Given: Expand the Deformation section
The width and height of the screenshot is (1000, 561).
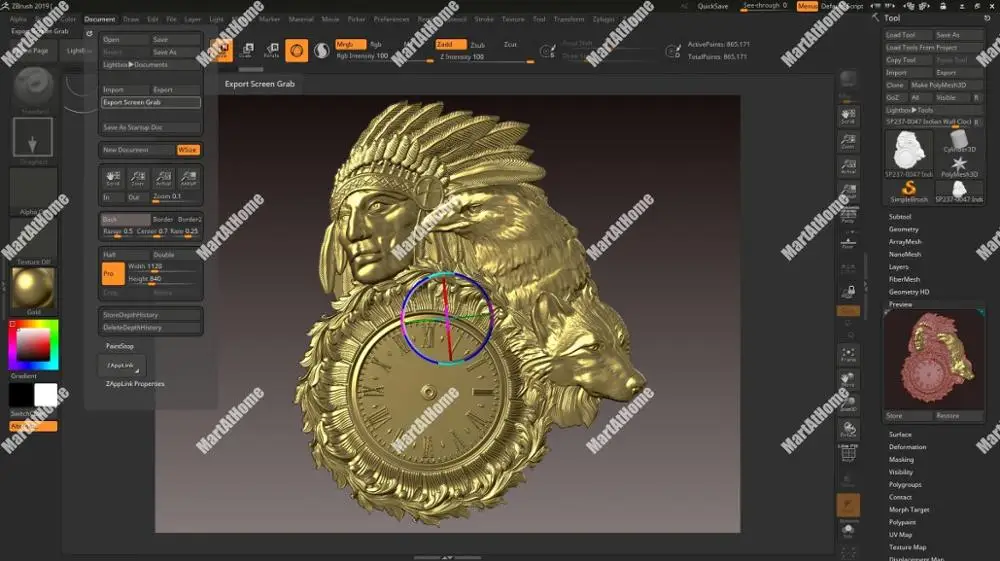Looking at the screenshot, I should click(907, 447).
